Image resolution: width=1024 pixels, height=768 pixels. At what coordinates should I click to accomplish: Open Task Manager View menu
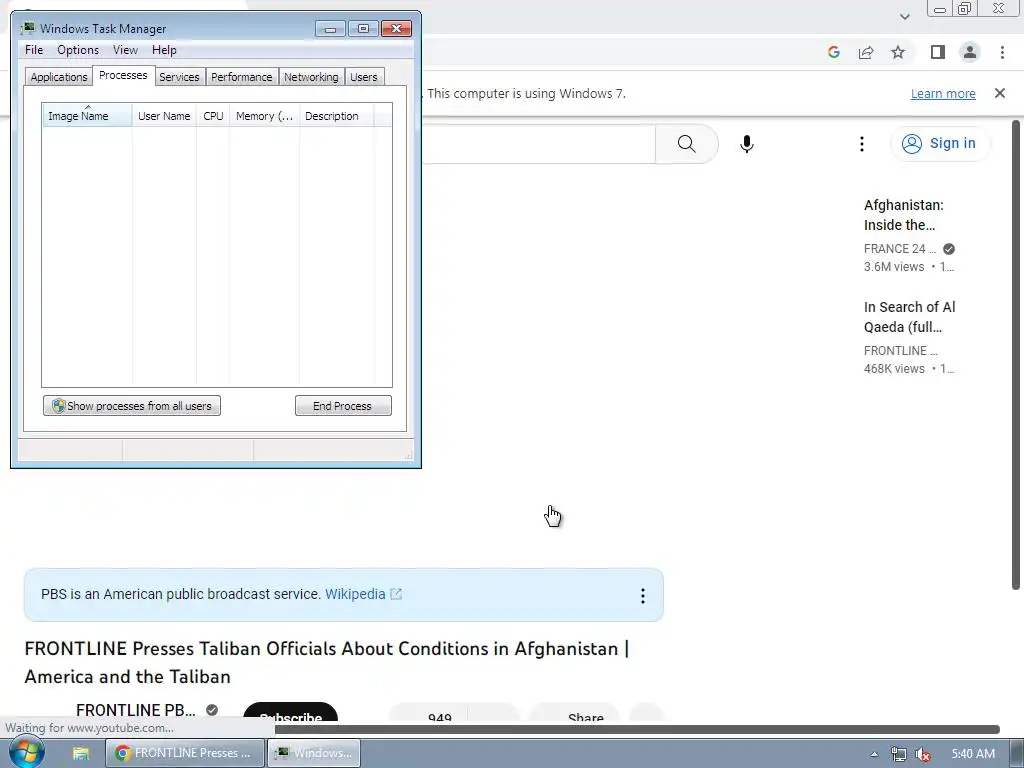125,50
